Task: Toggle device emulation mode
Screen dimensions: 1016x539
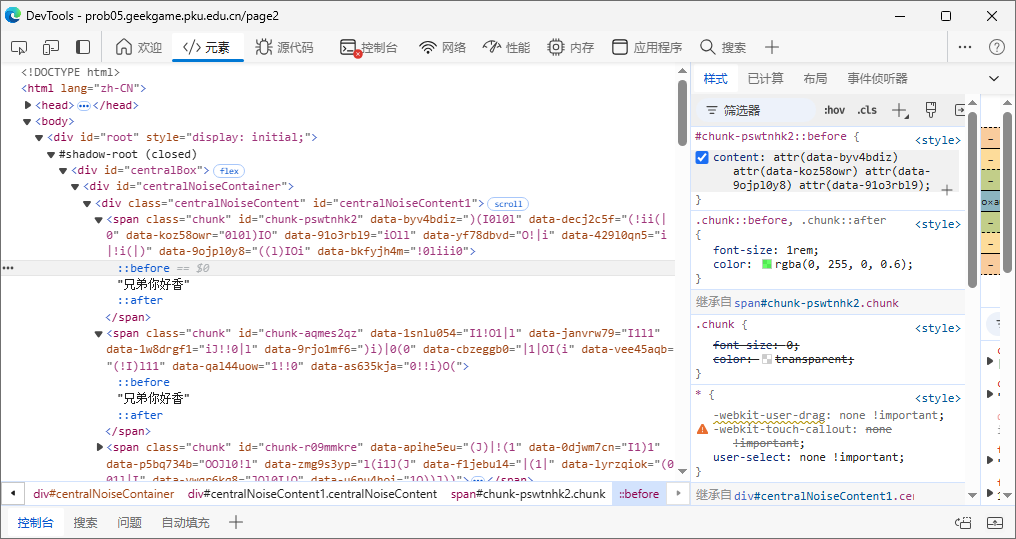Action: point(51,47)
